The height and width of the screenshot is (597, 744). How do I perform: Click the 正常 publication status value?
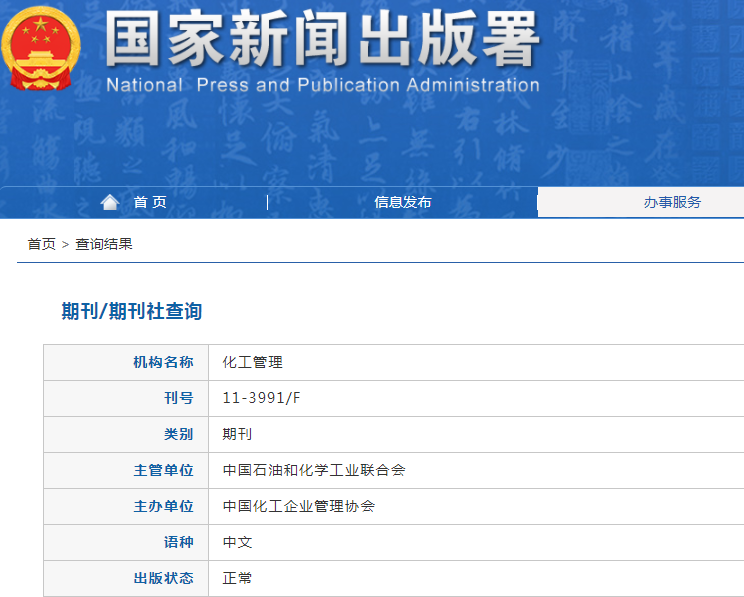point(237,578)
